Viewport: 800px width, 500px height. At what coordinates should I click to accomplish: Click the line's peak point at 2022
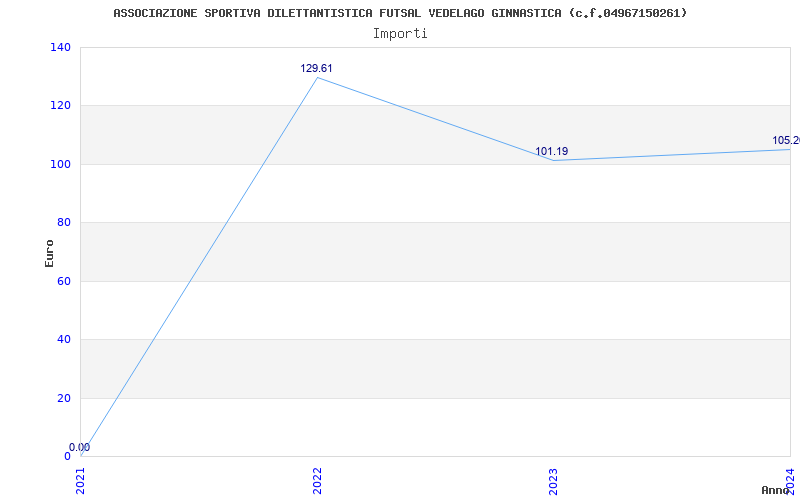[317, 78]
